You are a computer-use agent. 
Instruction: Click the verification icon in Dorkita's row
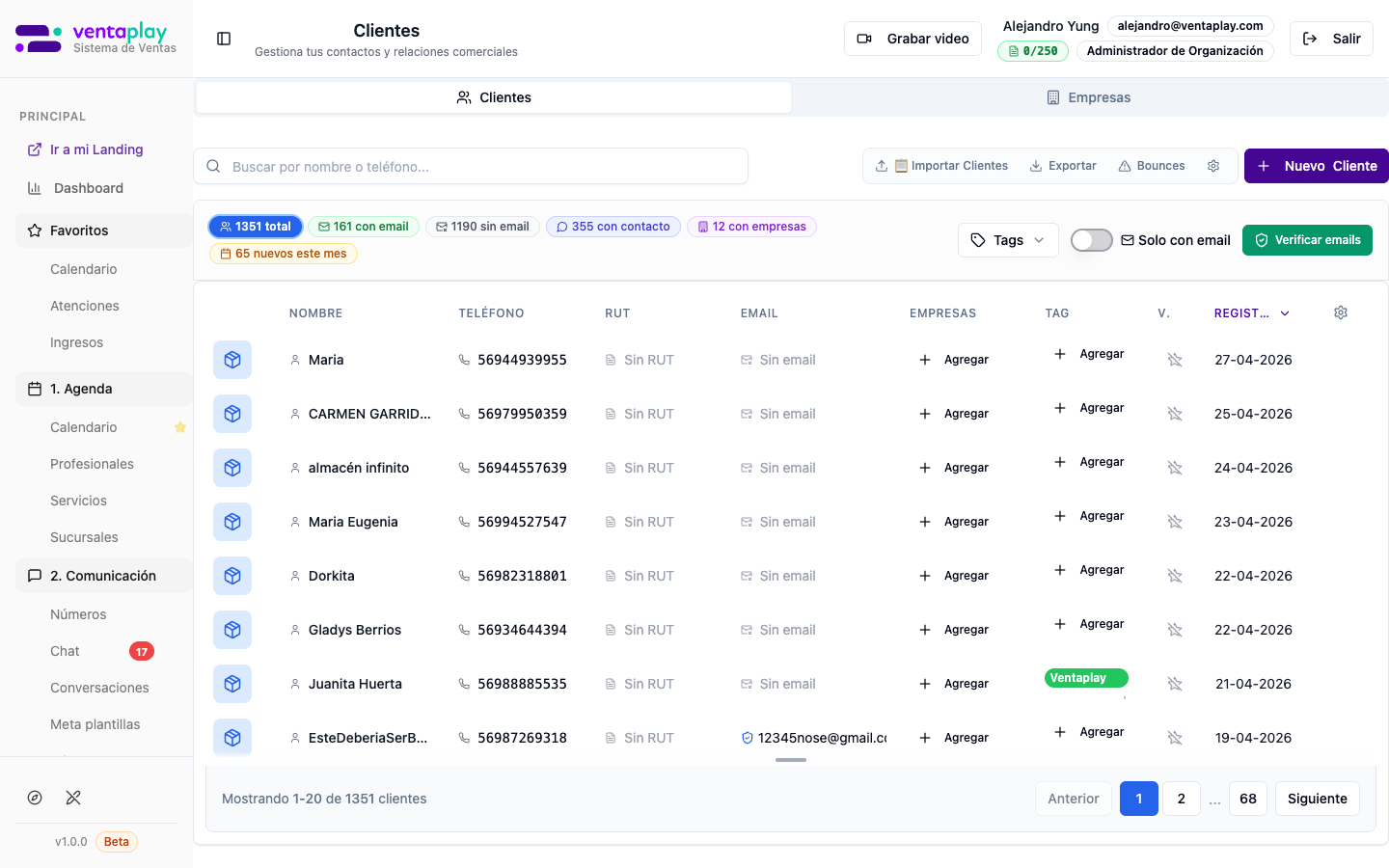coord(1174,576)
